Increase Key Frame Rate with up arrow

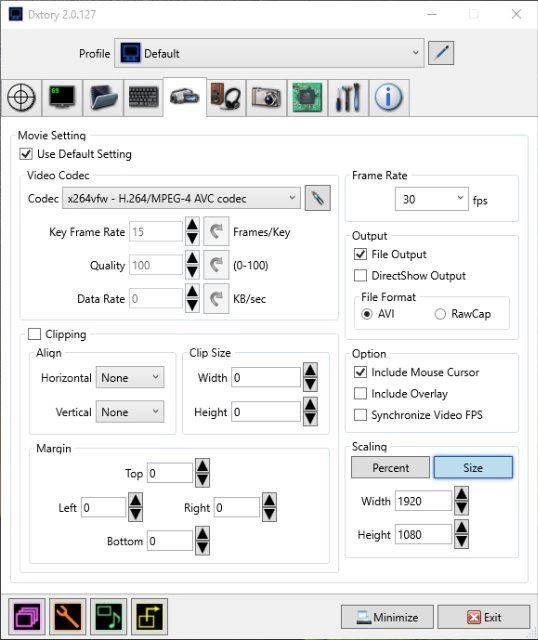point(192,224)
